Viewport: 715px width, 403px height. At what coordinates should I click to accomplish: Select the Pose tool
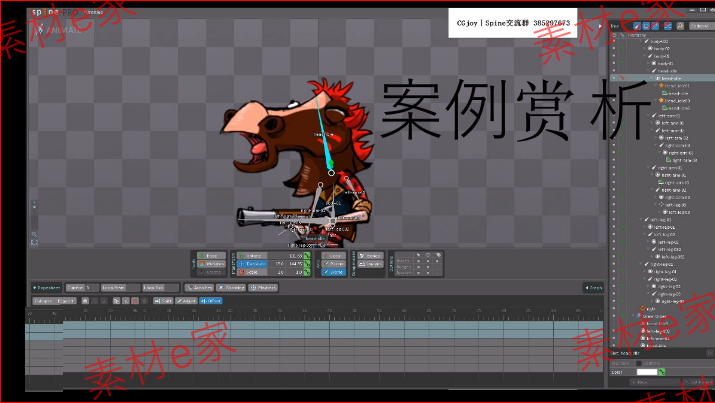211,255
